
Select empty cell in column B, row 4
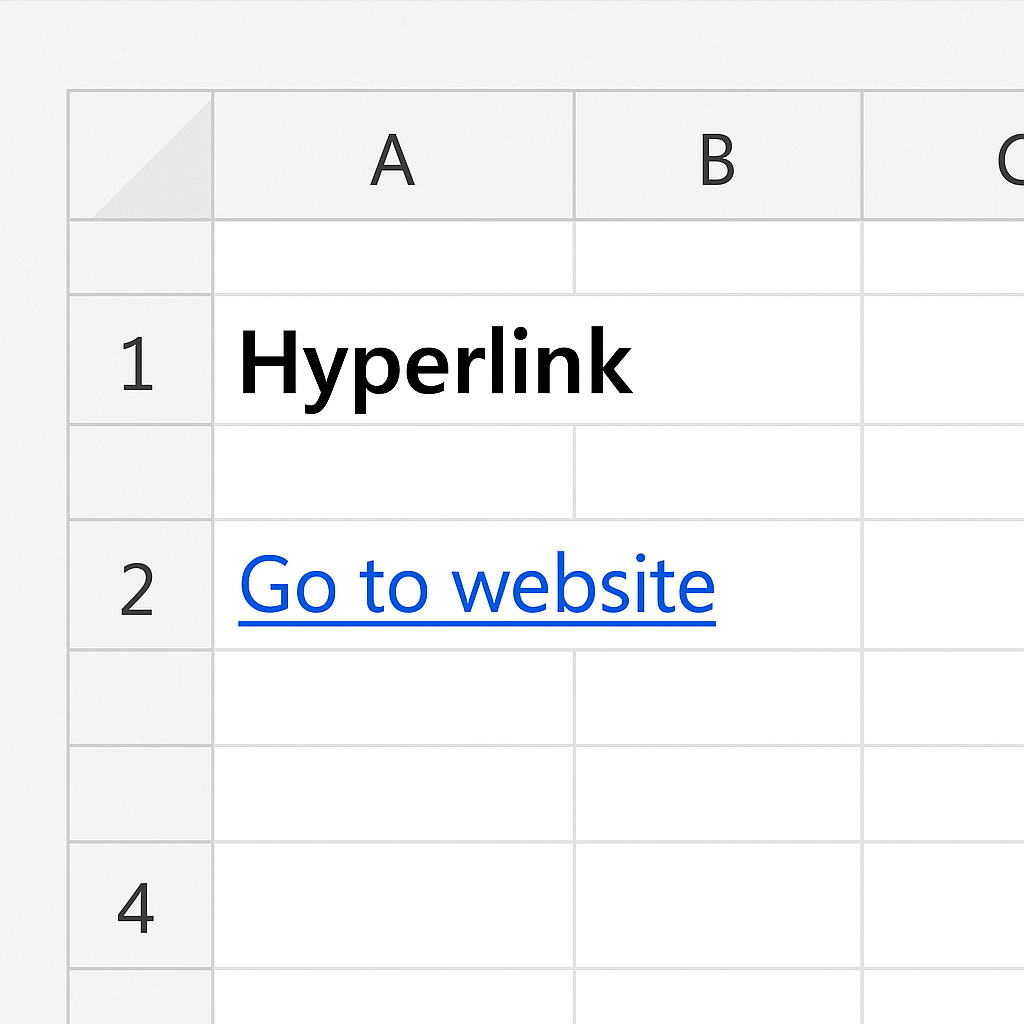tap(717, 906)
